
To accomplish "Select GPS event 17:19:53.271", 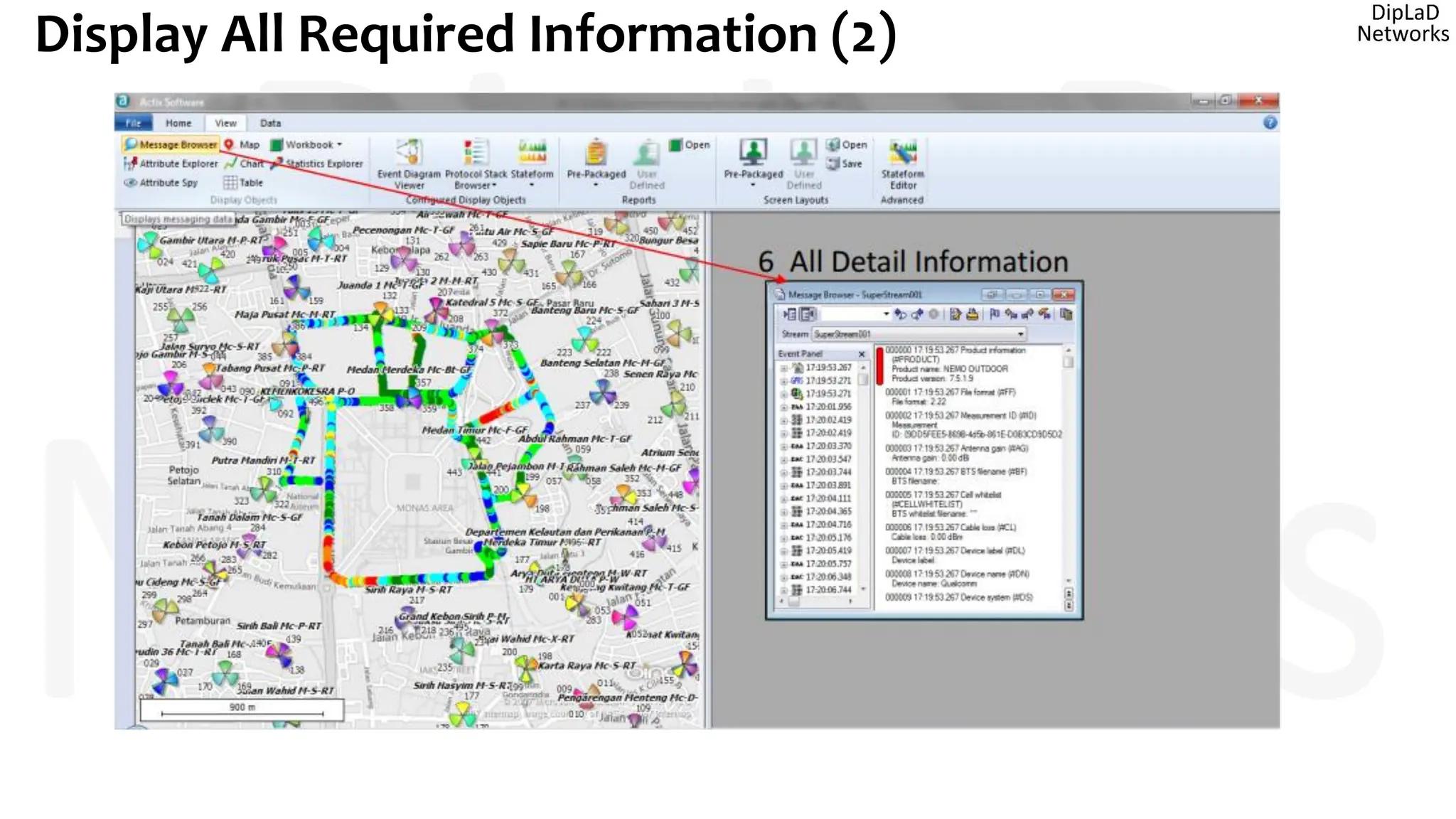I will click(828, 381).
